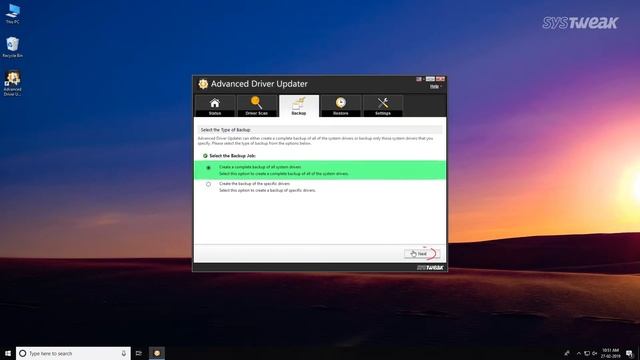Open the Restore tab
The height and width of the screenshot is (360, 640).
click(341, 106)
